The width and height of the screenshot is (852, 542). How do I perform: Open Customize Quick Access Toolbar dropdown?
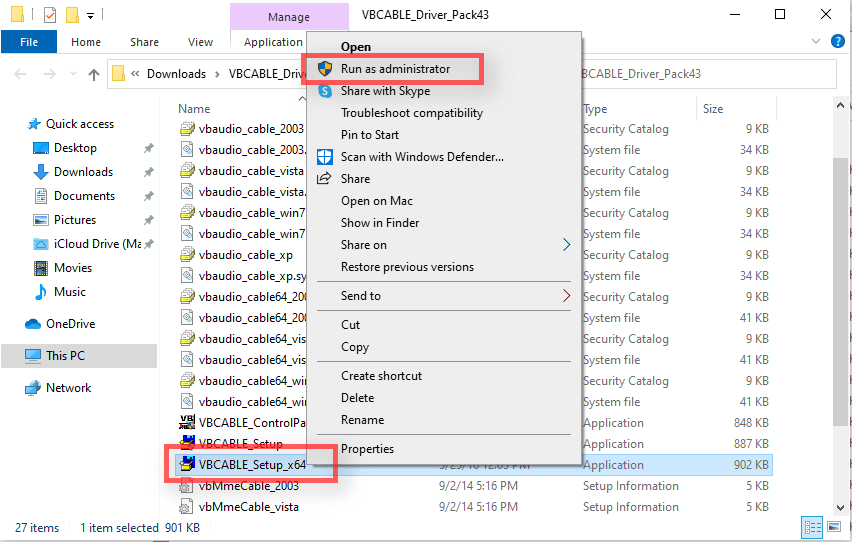click(91, 16)
